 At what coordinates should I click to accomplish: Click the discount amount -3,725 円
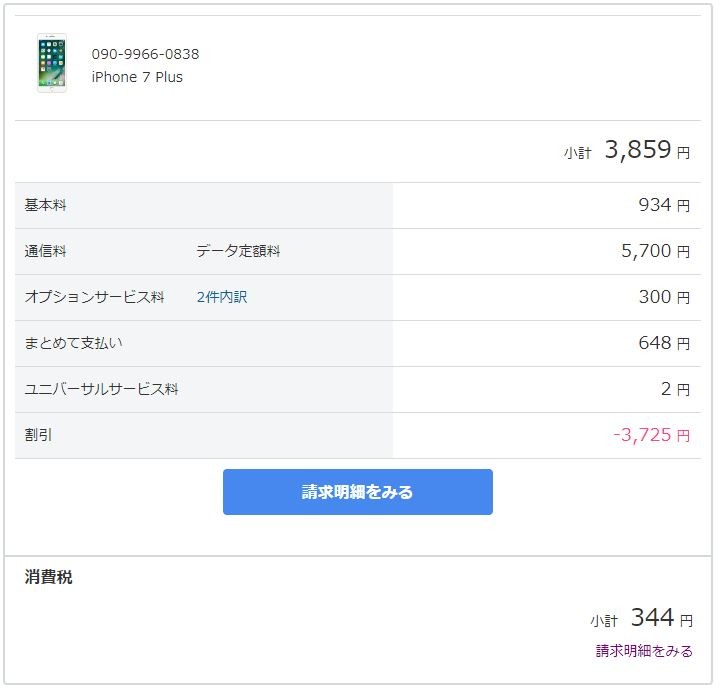tap(652, 435)
